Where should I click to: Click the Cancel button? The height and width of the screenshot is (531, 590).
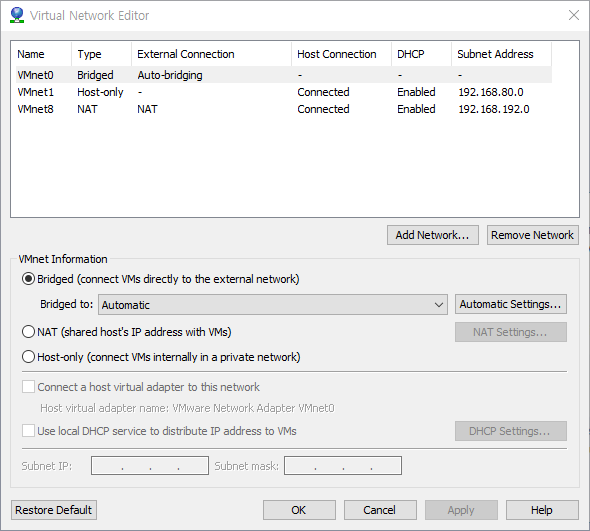click(380, 510)
